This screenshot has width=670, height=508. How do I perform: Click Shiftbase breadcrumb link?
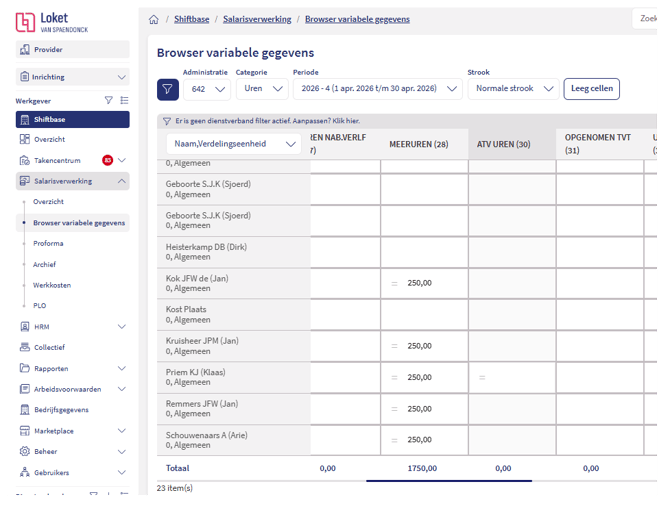pyautogui.click(x=194, y=19)
